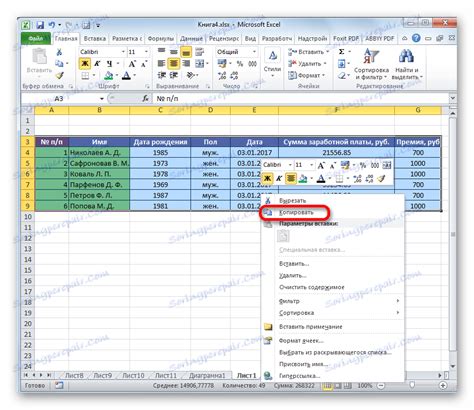Click the AutoSum sigma icon
The image size is (474, 410).
(342, 52)
